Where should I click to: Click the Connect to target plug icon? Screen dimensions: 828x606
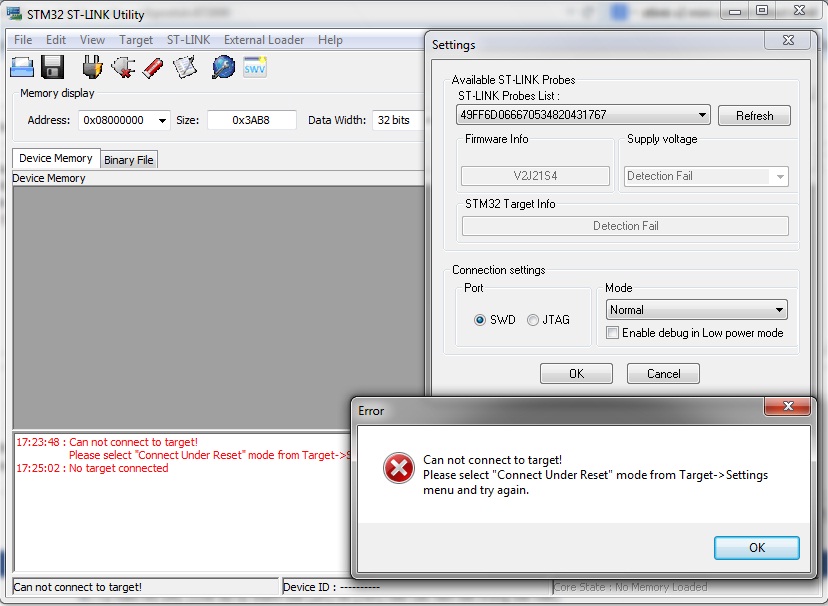(92, 67)
